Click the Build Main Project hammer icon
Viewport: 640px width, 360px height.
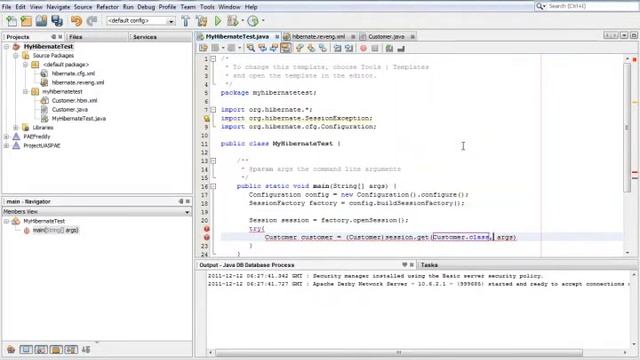(x=186, y=21)
